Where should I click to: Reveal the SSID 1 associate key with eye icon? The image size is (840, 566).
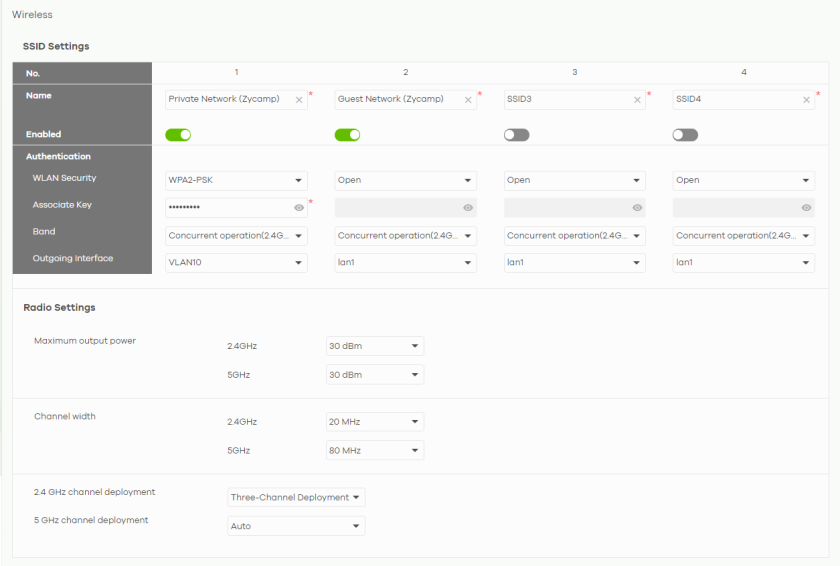point(299,208)
